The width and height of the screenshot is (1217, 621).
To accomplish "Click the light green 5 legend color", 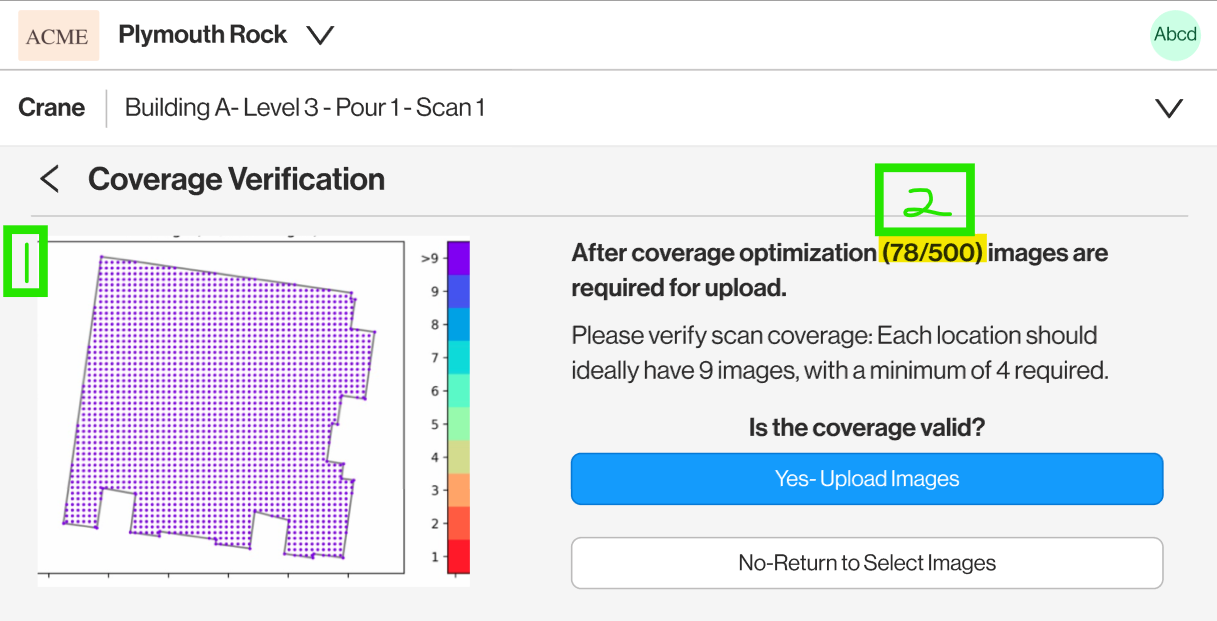I will click(458, 424).
